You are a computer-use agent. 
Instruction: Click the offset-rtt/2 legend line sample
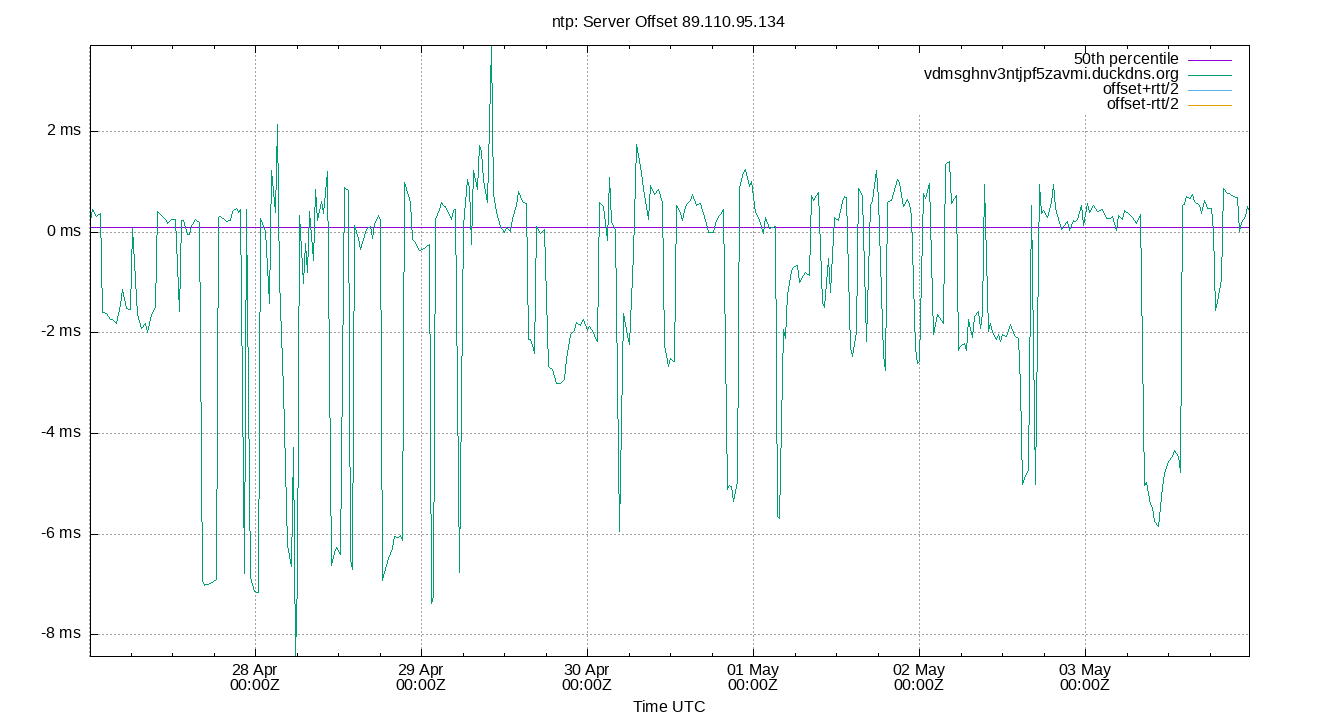1209,104
